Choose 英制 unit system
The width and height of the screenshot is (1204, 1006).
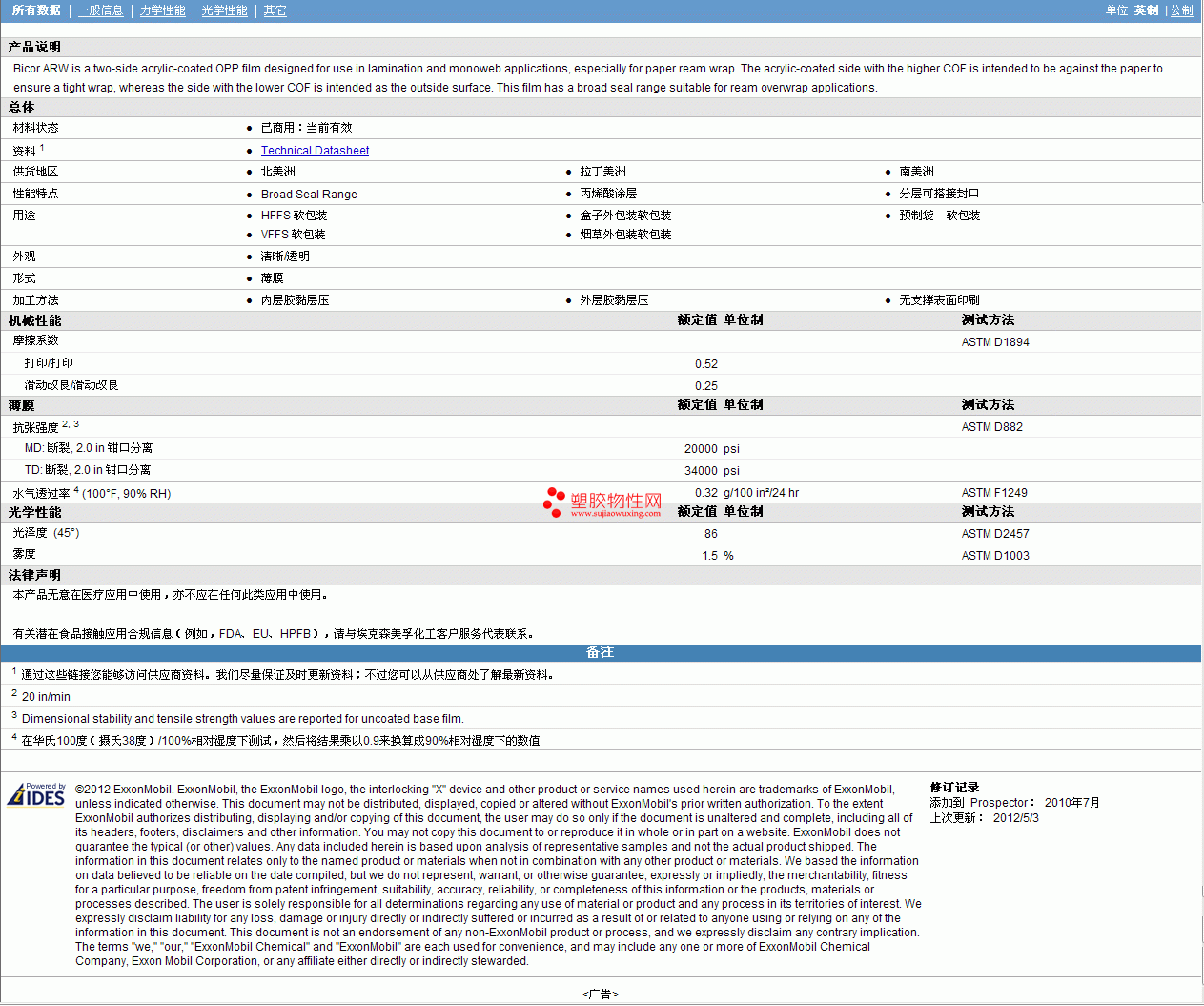click(x=1147, y=10)
